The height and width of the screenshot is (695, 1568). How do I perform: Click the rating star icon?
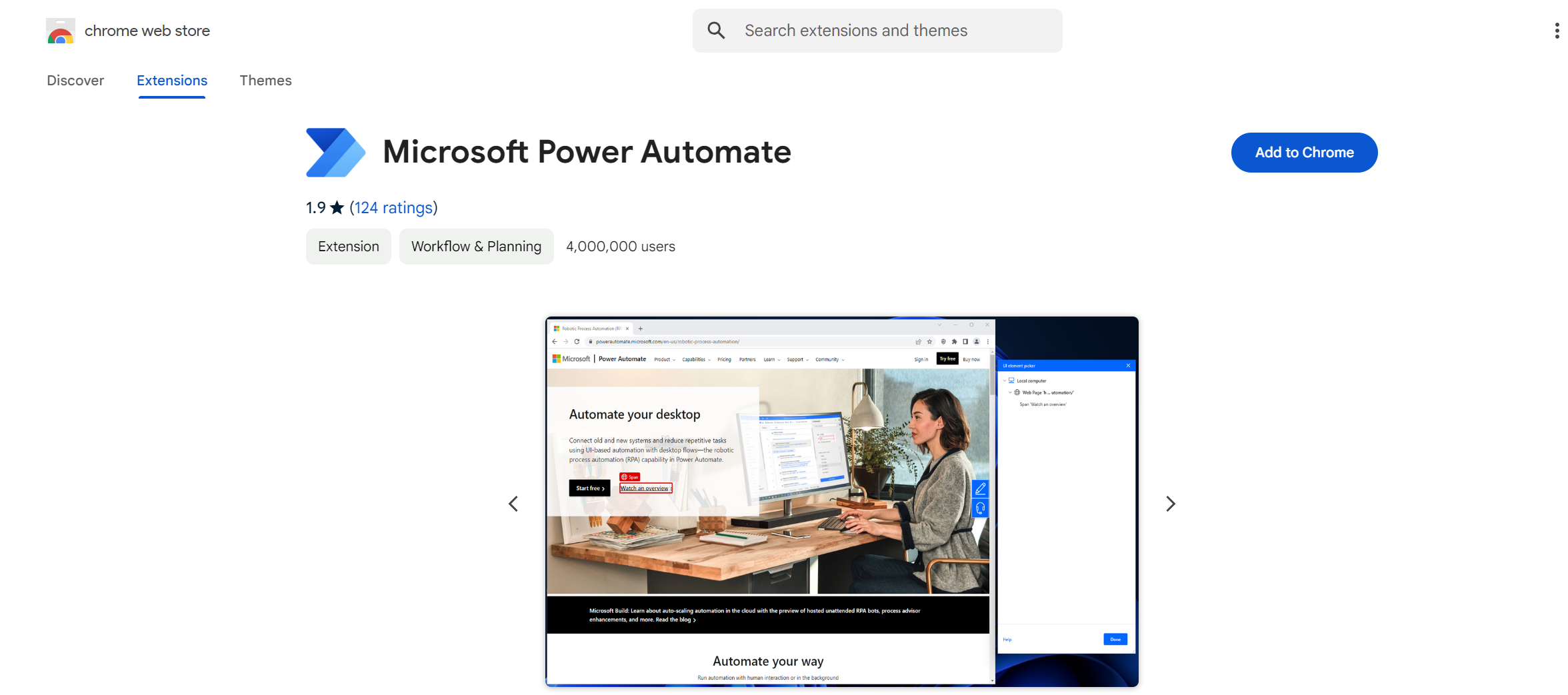pyautogui.click(x=337, y=208)
